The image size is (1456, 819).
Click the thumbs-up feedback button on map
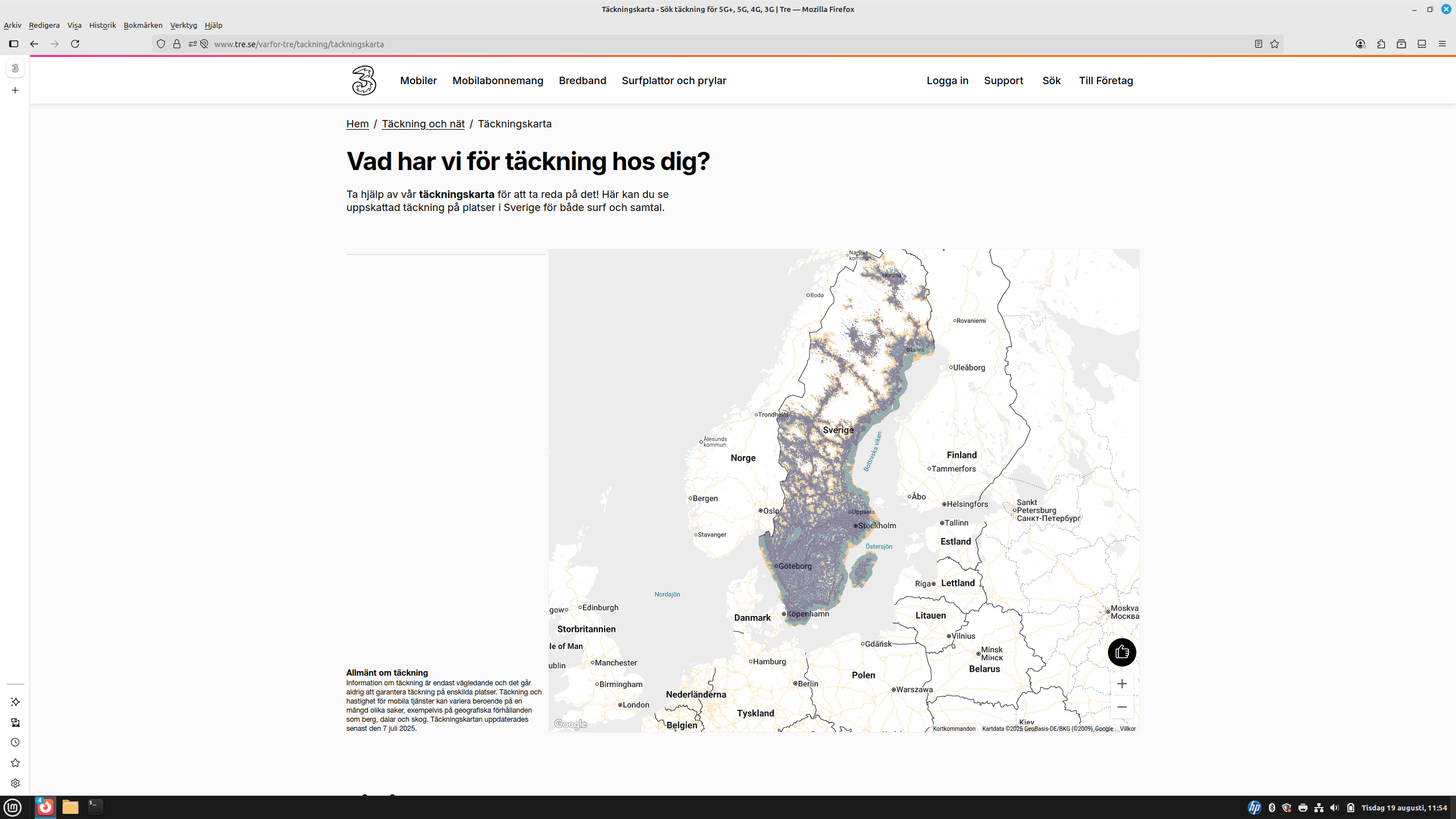(1122, 652)
